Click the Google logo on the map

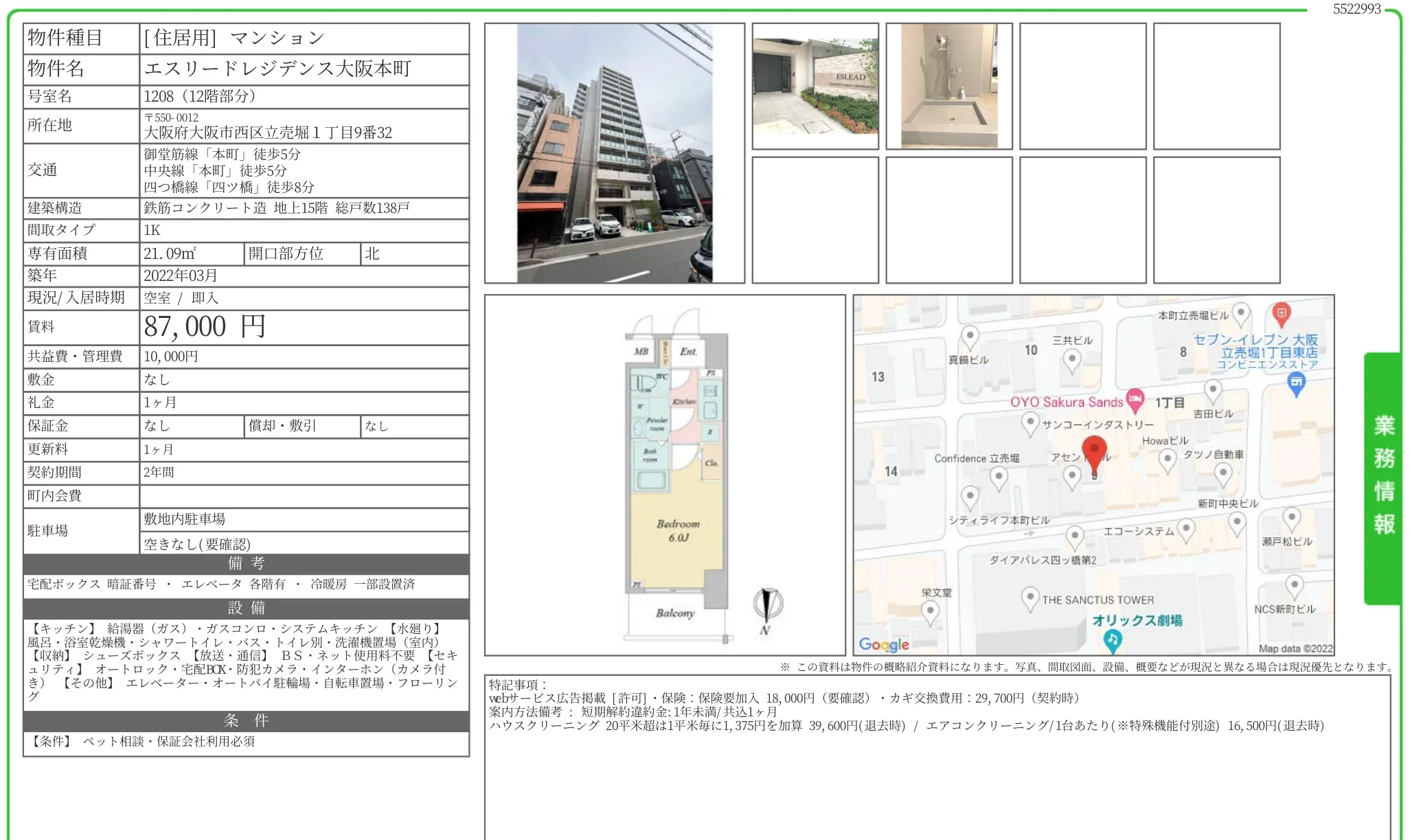click(884, 644)
